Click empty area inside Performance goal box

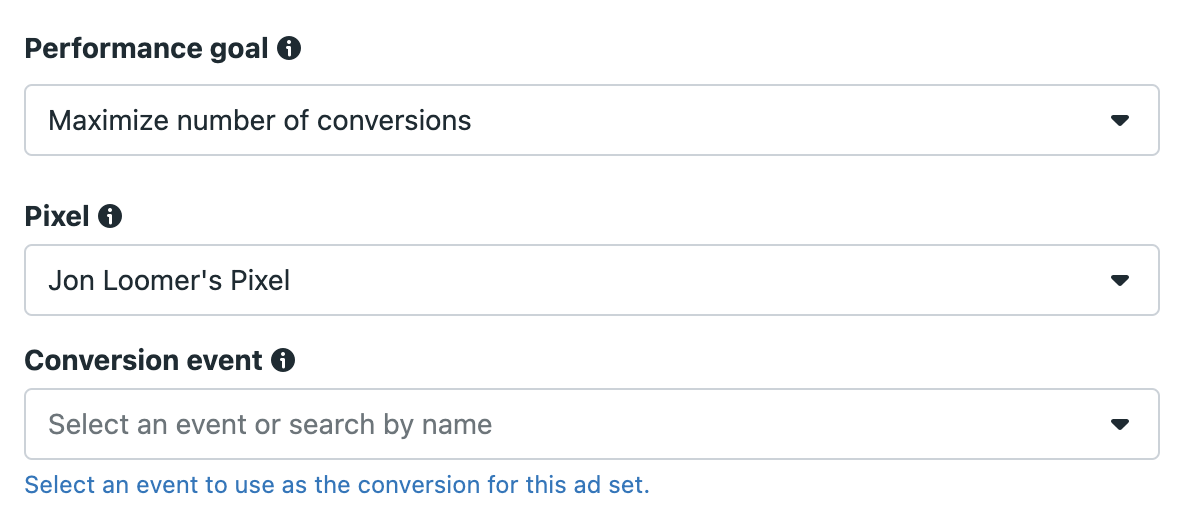[784, 121]
